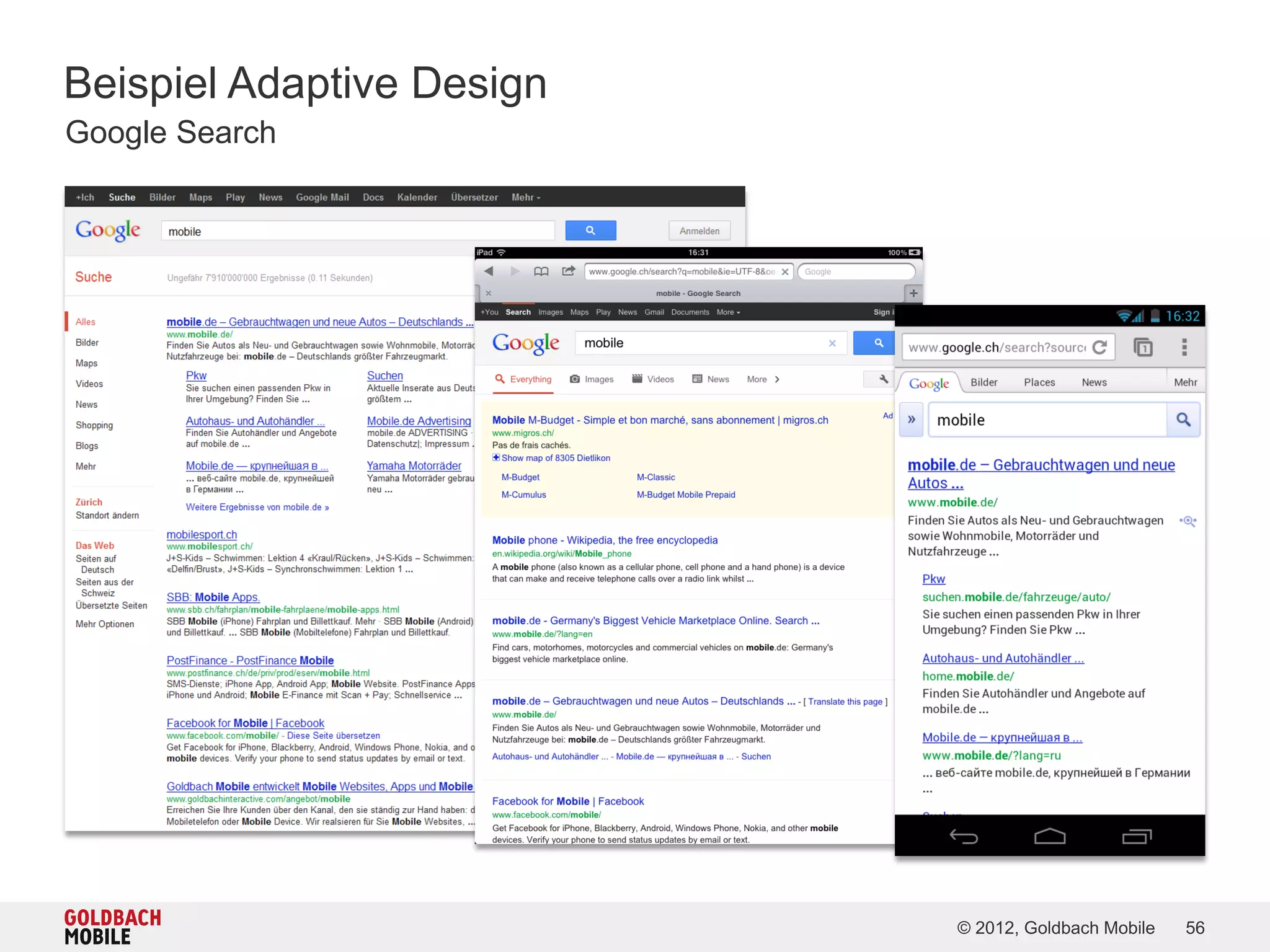1270x952 pixels.
Task: Open the Android browser tabs icon
Action: [1143, 347]
